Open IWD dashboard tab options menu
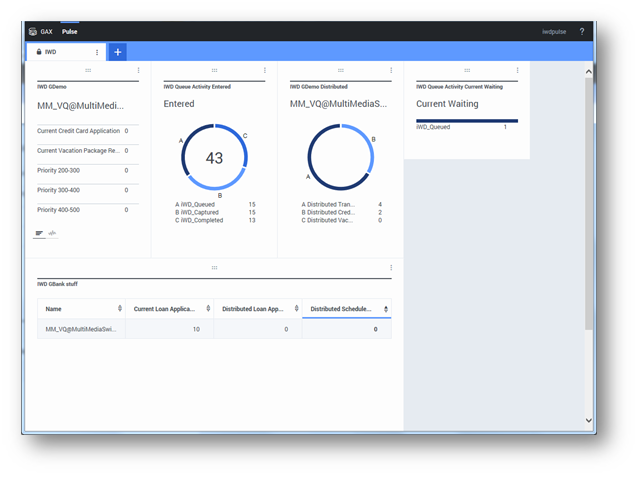The image size is (639, 477). pyautogui.click(x=97, y=52)
